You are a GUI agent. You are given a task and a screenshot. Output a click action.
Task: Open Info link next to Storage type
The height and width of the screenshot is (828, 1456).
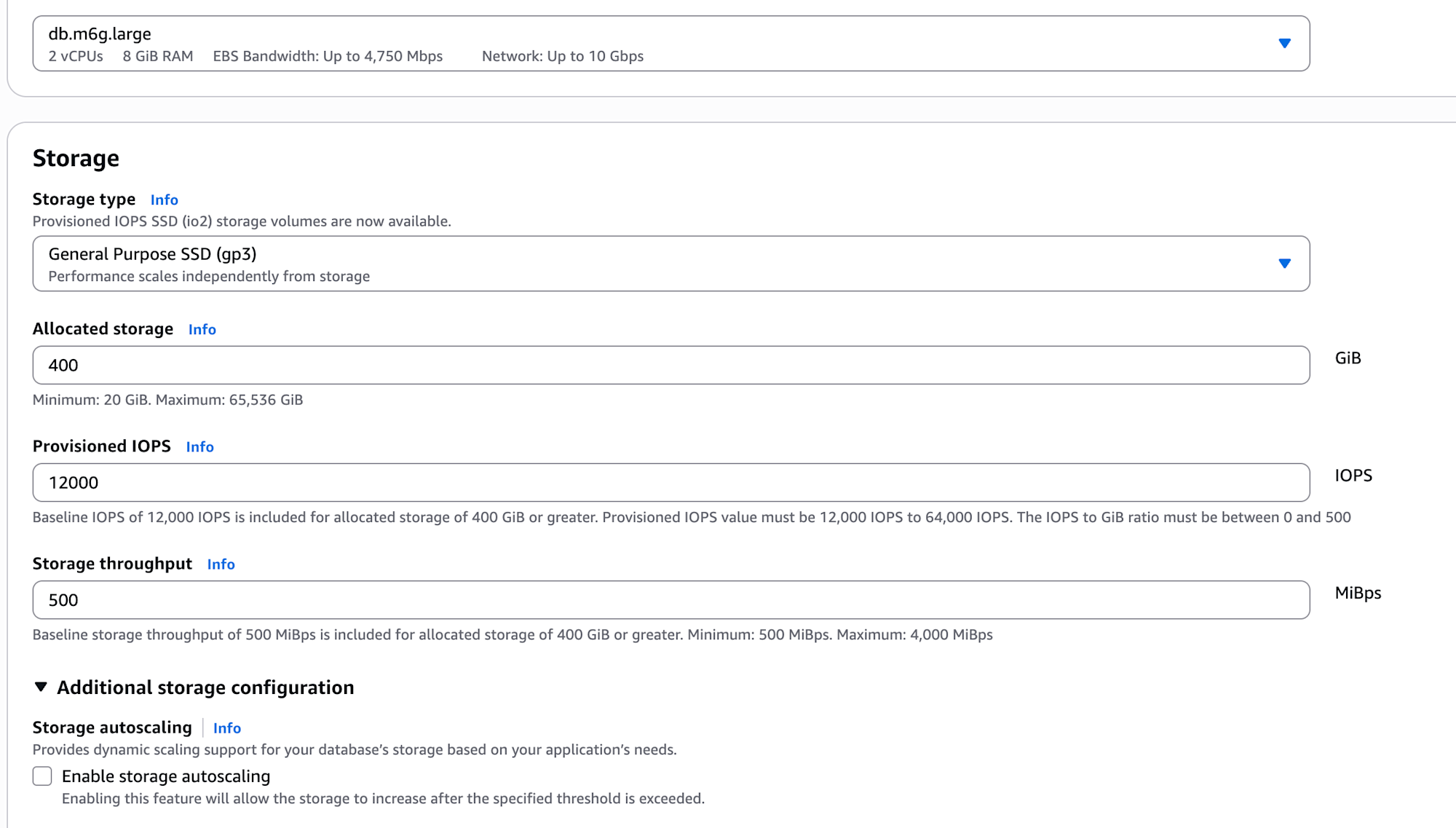(x=164, y=200)
